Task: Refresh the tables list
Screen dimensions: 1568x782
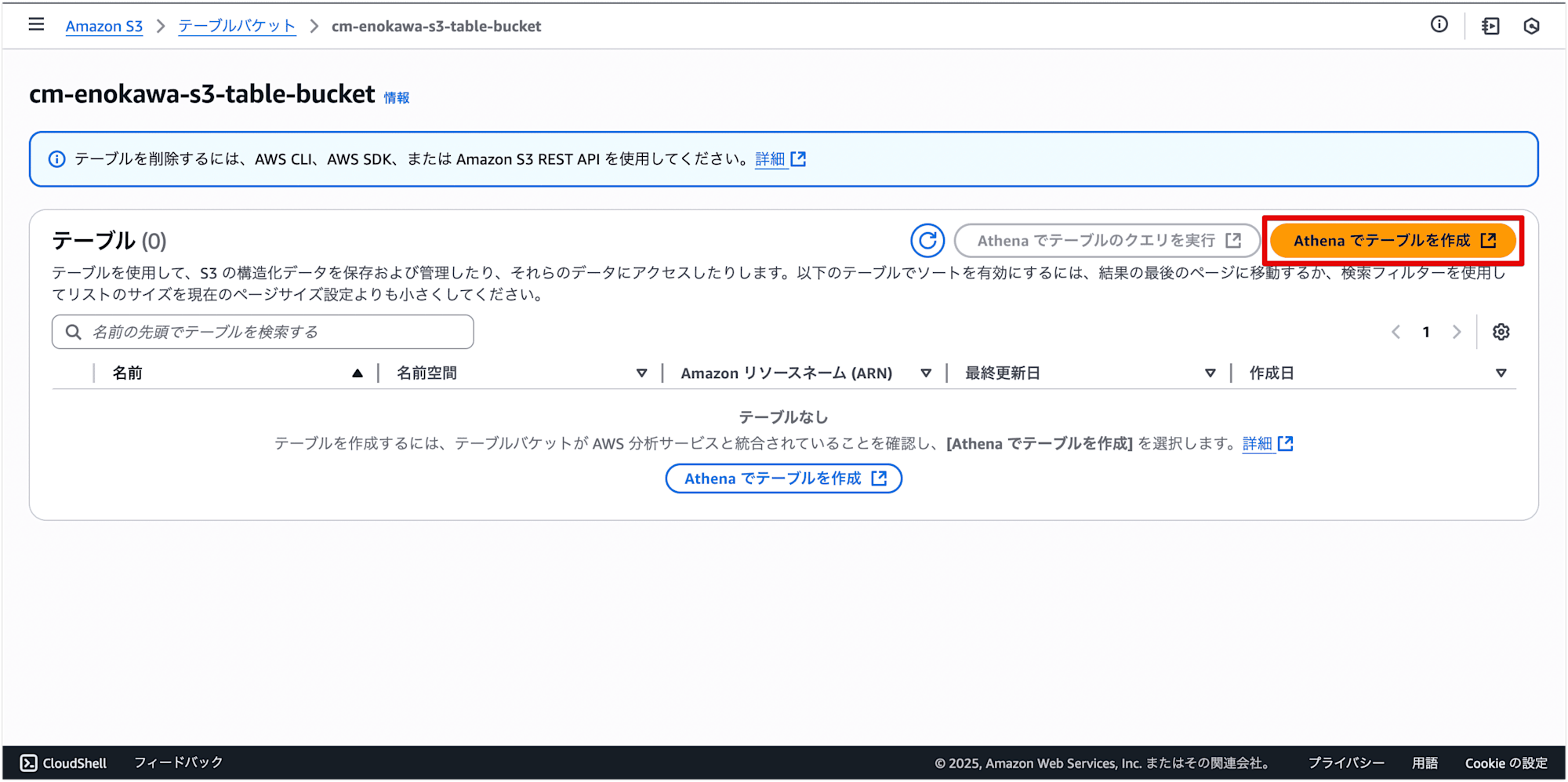Action: pos(927,241)
